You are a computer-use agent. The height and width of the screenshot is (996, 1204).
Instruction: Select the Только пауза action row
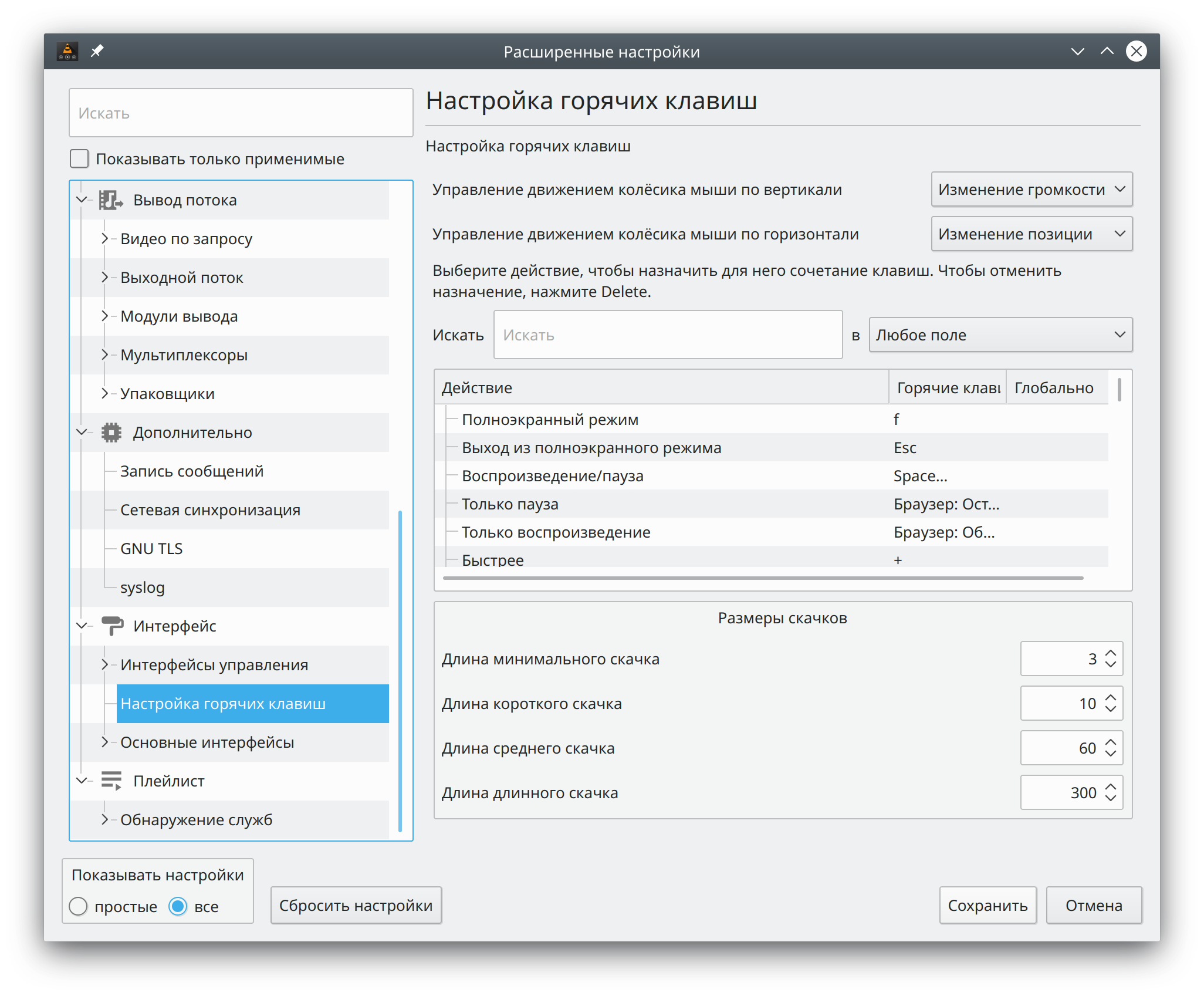point(772,504)
